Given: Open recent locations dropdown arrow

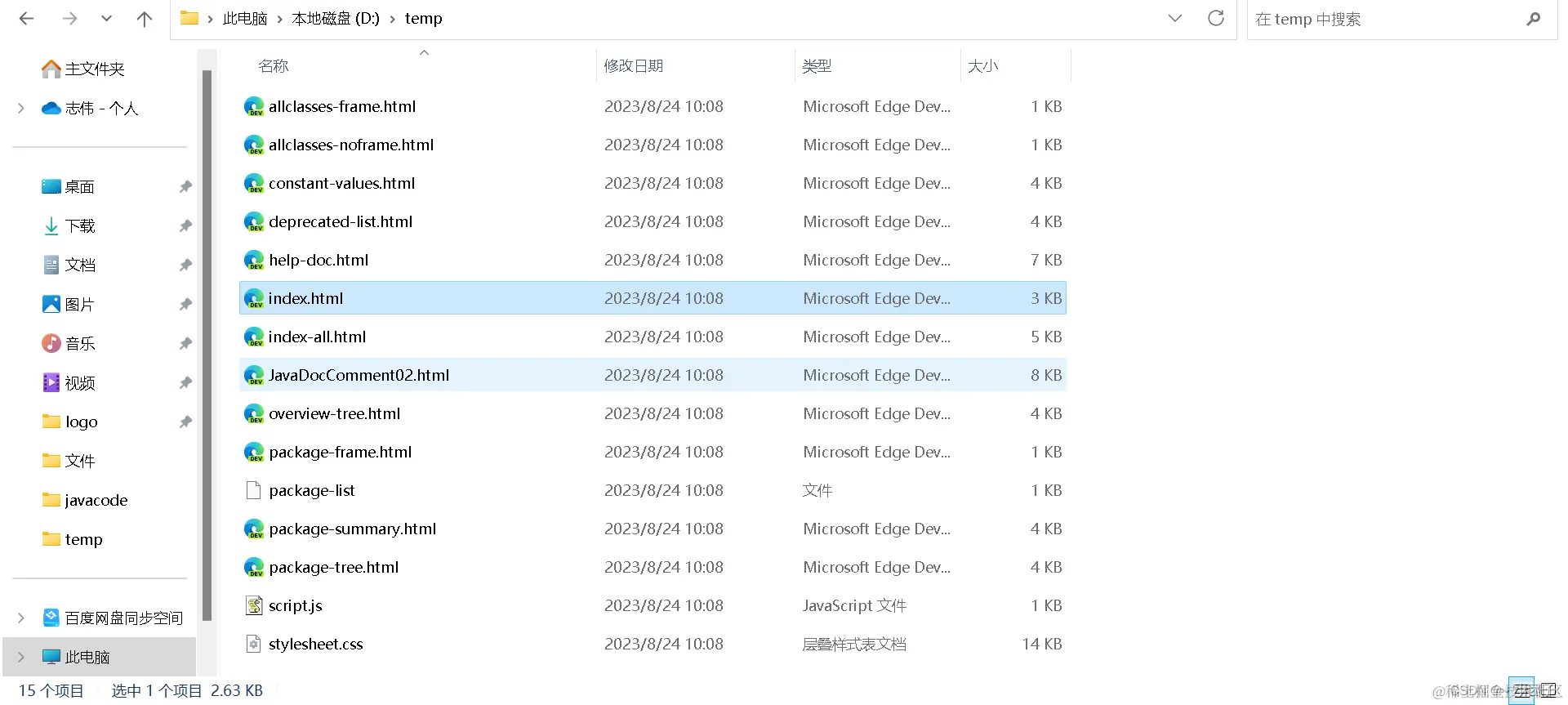Looking at the screenshot, I should (x=106, y=19).
